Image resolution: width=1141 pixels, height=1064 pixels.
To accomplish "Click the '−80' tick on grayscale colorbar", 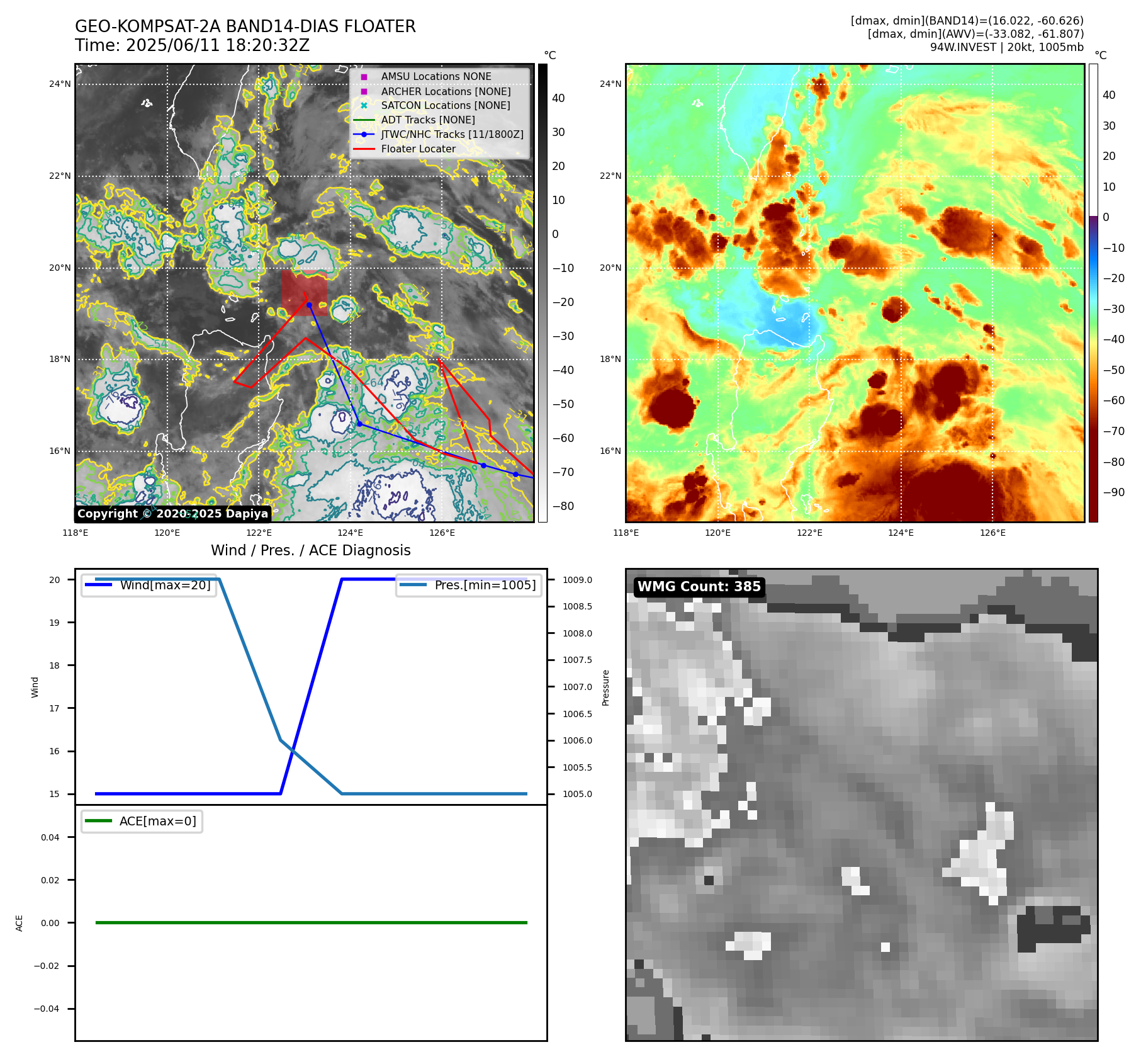I will point(563,506).
